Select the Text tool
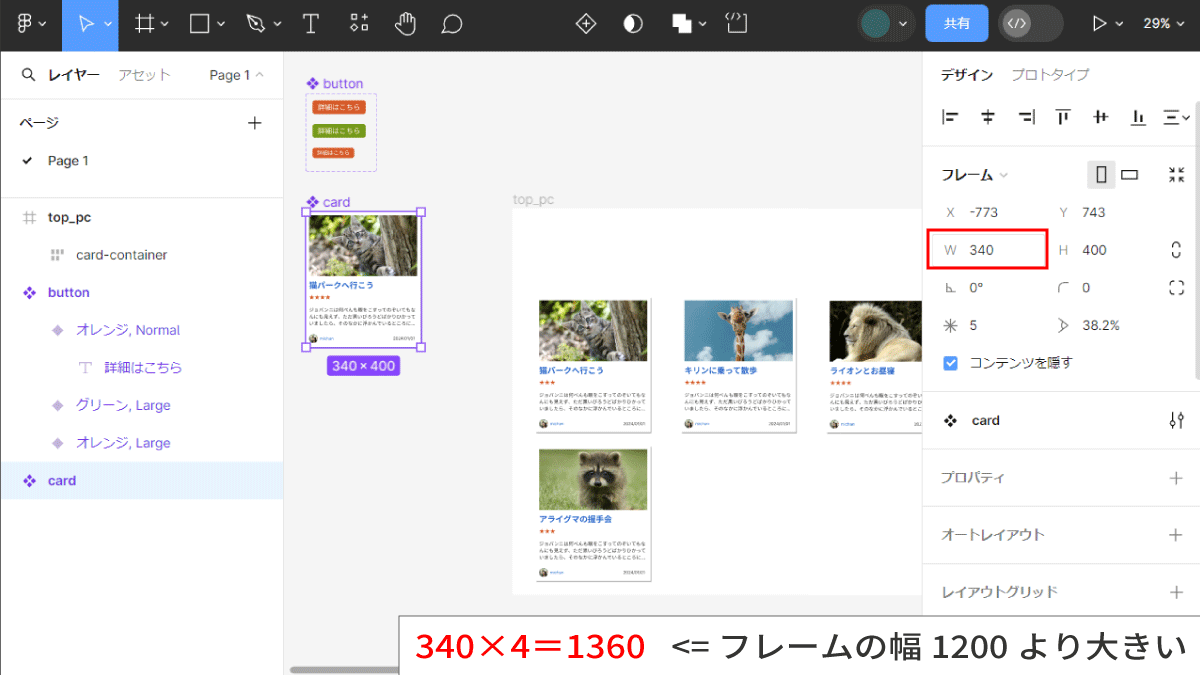 [x=311, y=24]
